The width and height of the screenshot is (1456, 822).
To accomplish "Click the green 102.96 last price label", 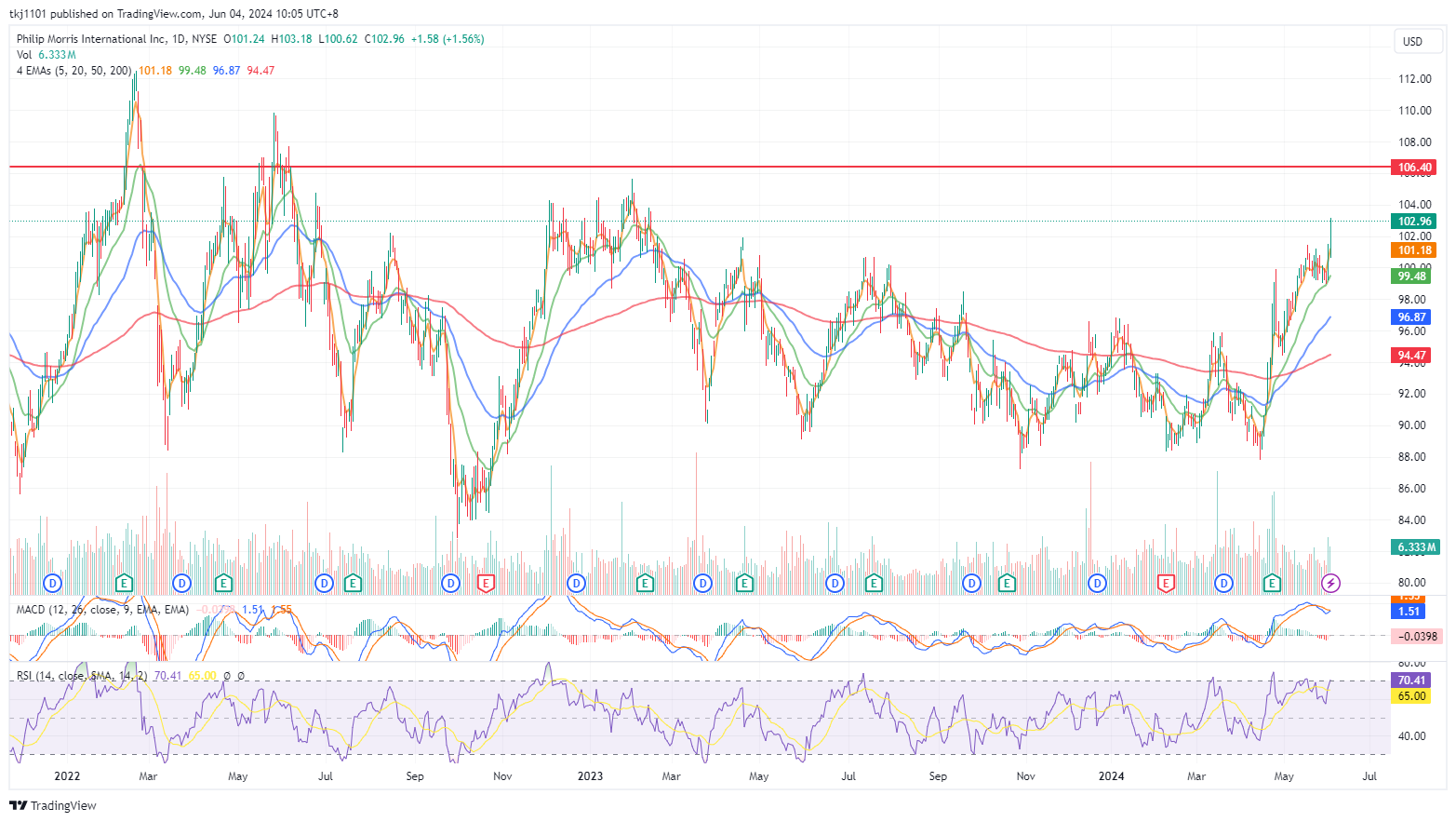I will (x=1414, y=222).
